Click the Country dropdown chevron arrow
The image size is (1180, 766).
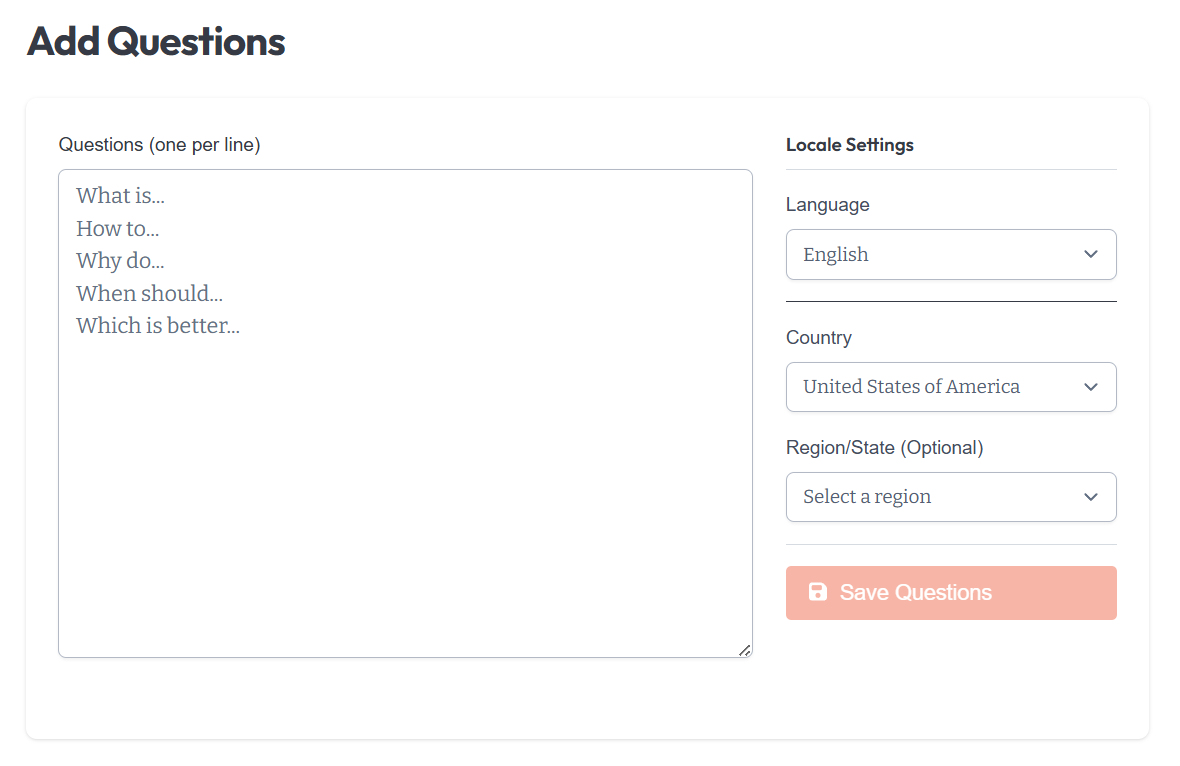tap(1091, 387)
